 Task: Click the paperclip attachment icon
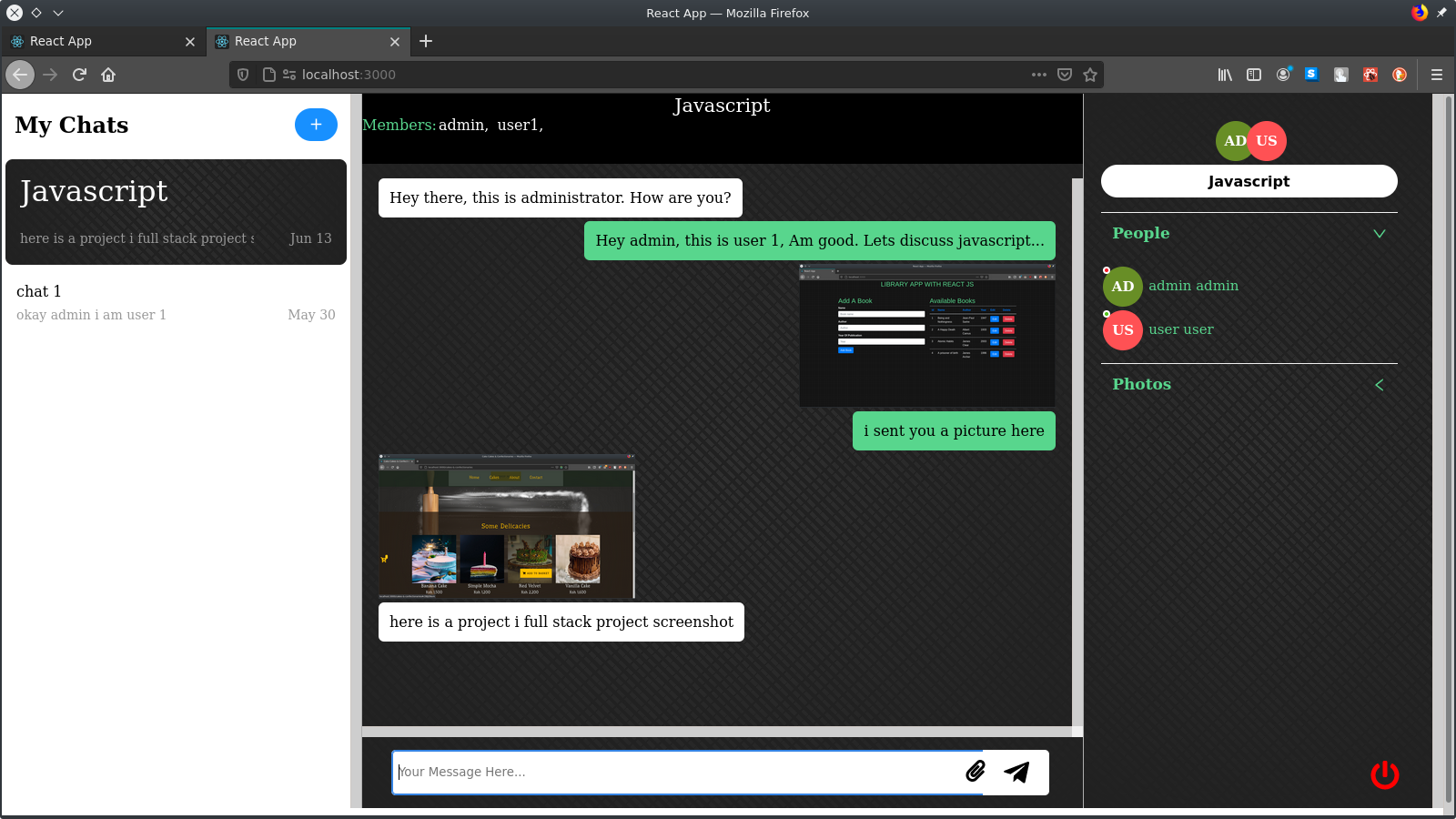(x=976, y=772)
